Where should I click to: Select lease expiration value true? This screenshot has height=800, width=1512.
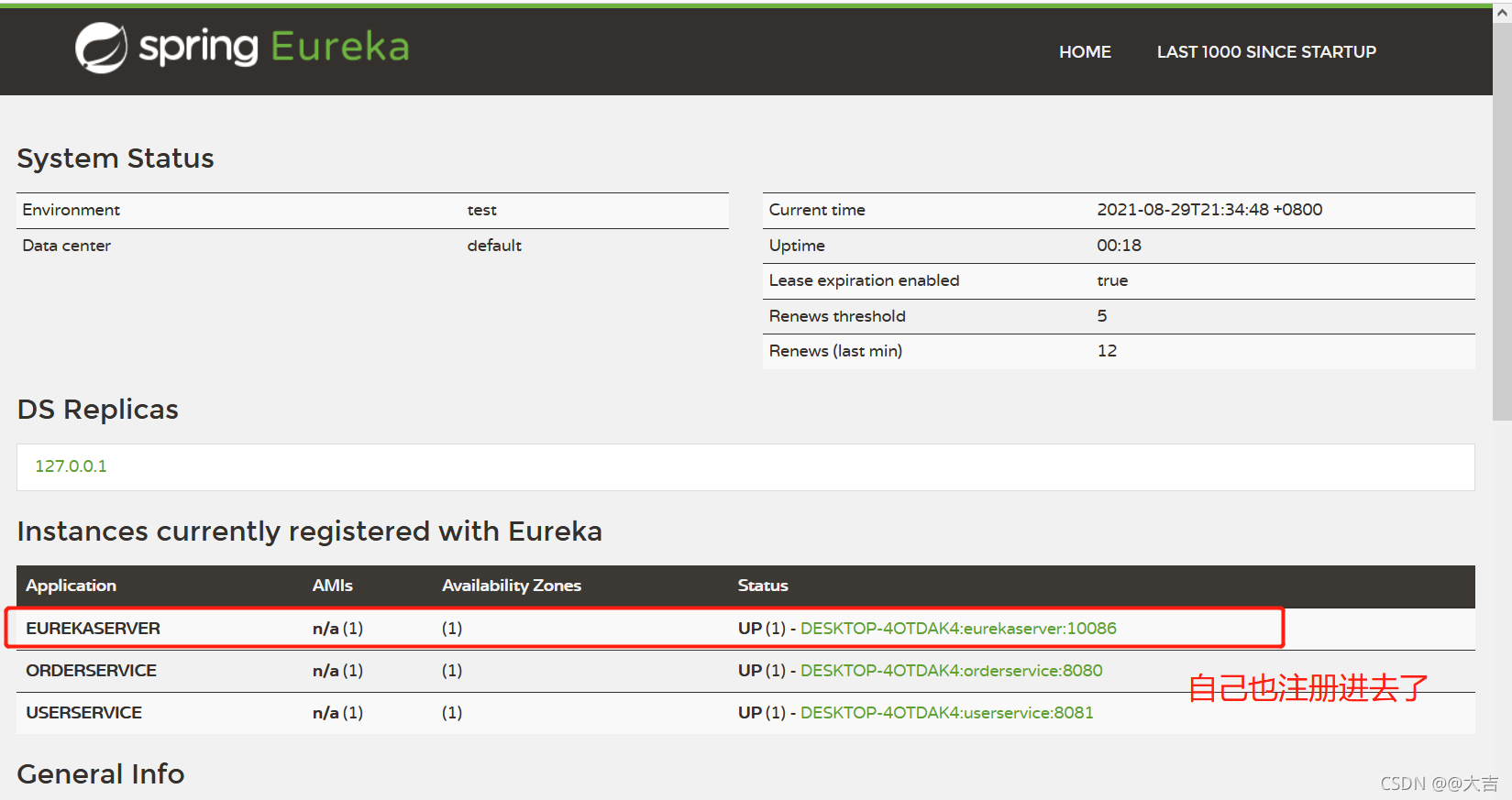click(1112, 280)
